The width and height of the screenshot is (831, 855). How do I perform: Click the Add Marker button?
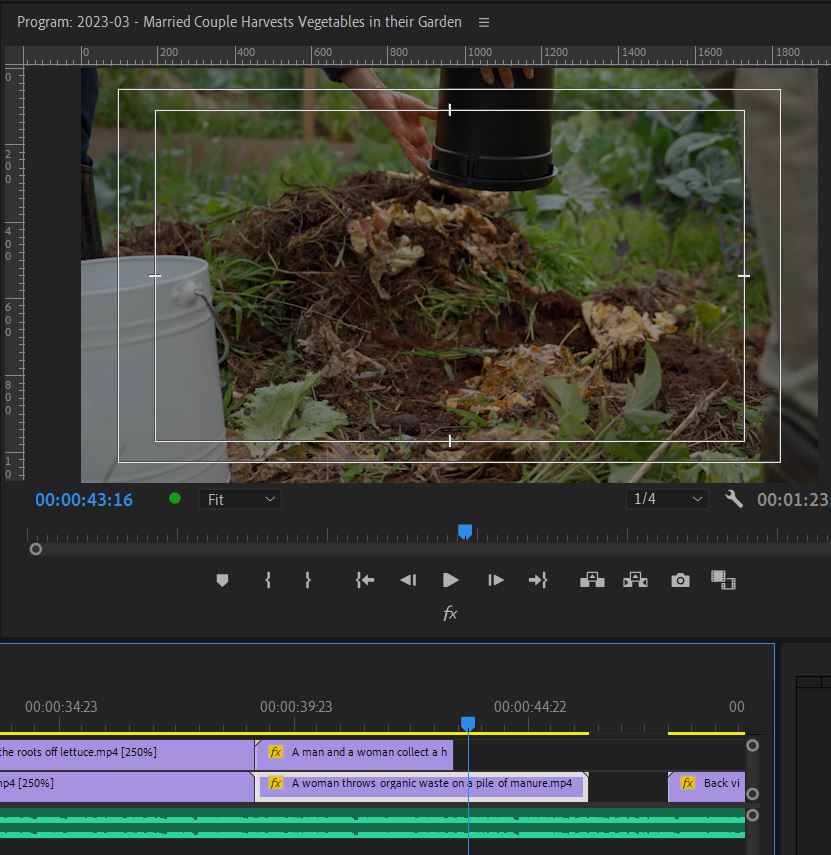tap(222, 580)
